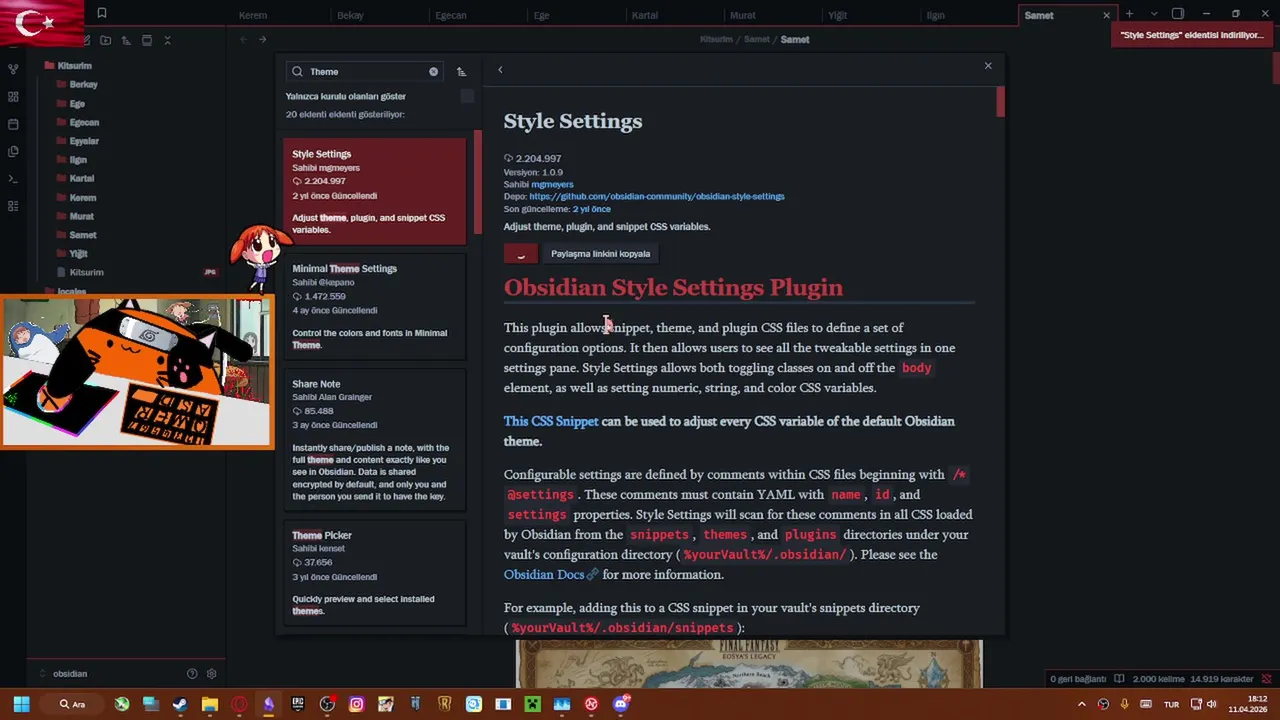Open obsidian-style-settings GitHub repo link
The image size is (1280, 720).
pos(657,196)
